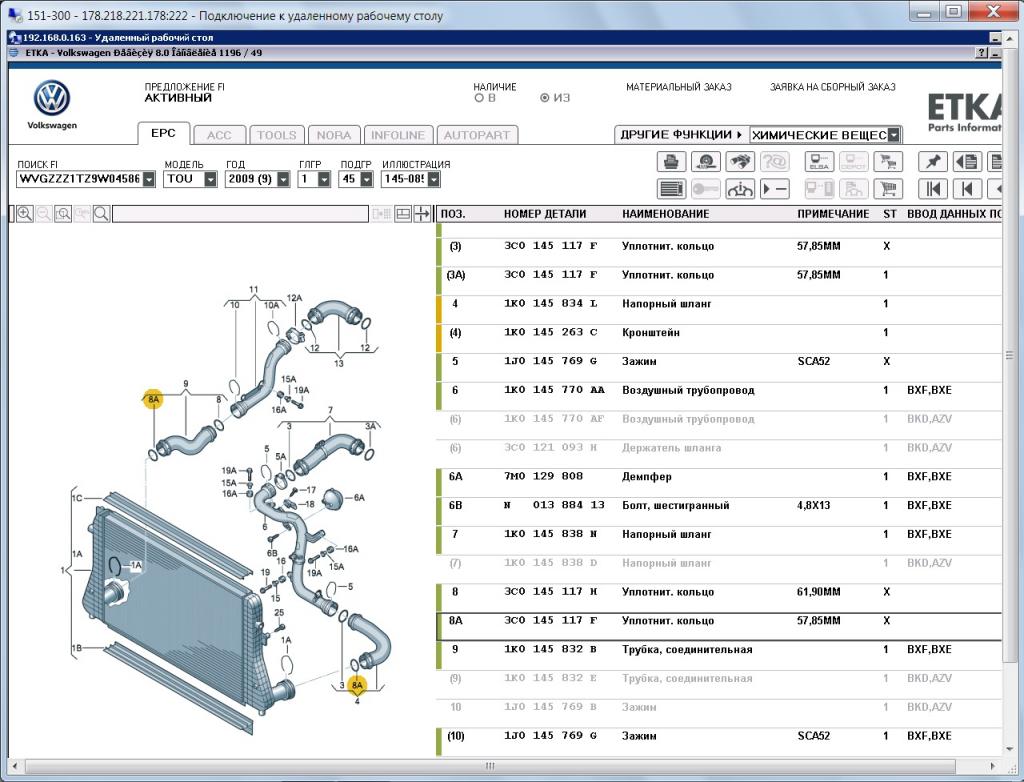Click the Volkswagen logo
This screenshot has width=1024, height=782.
pos(52,99)
